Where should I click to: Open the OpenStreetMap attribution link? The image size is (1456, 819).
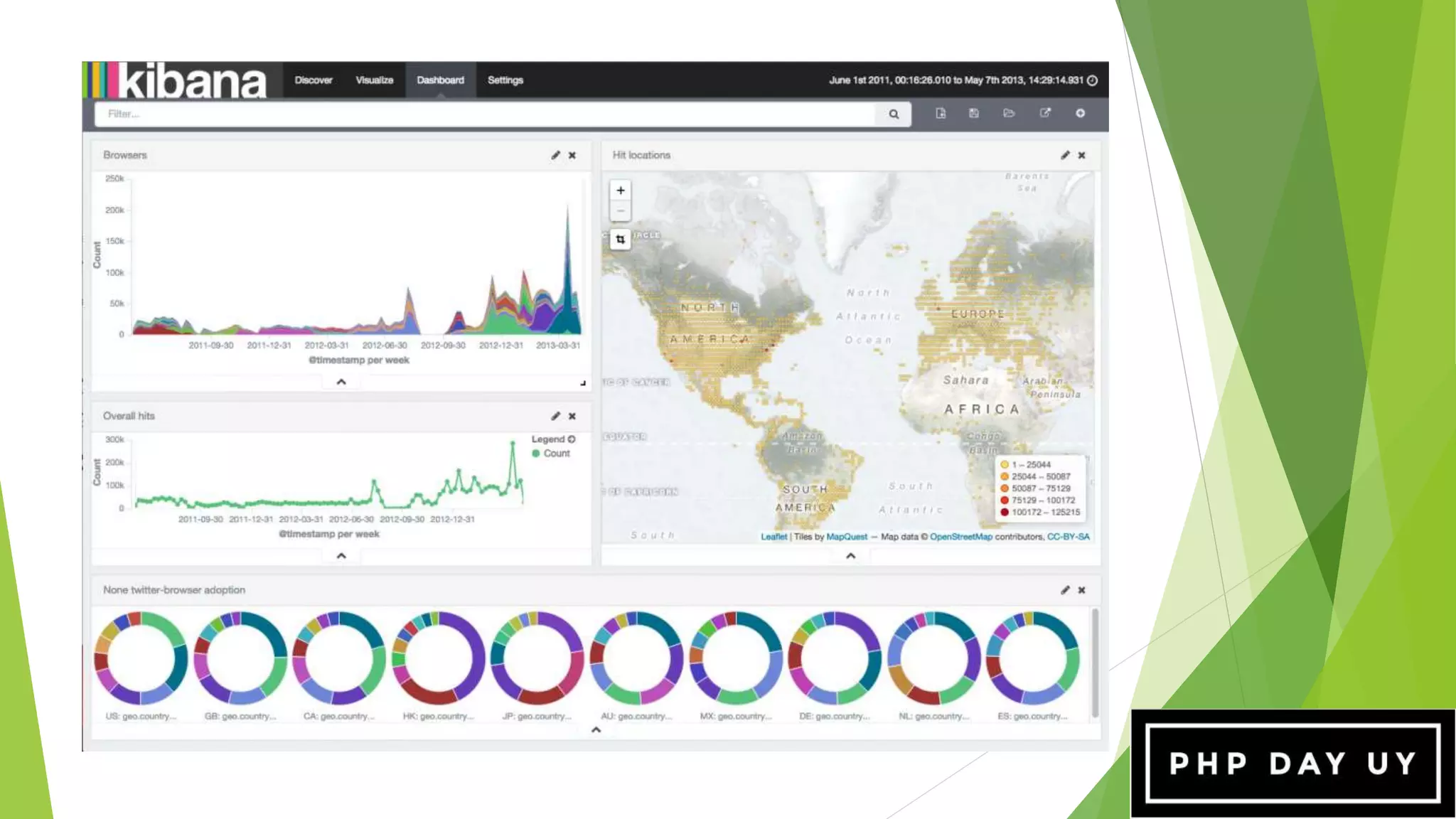click(x=960, y=537)
